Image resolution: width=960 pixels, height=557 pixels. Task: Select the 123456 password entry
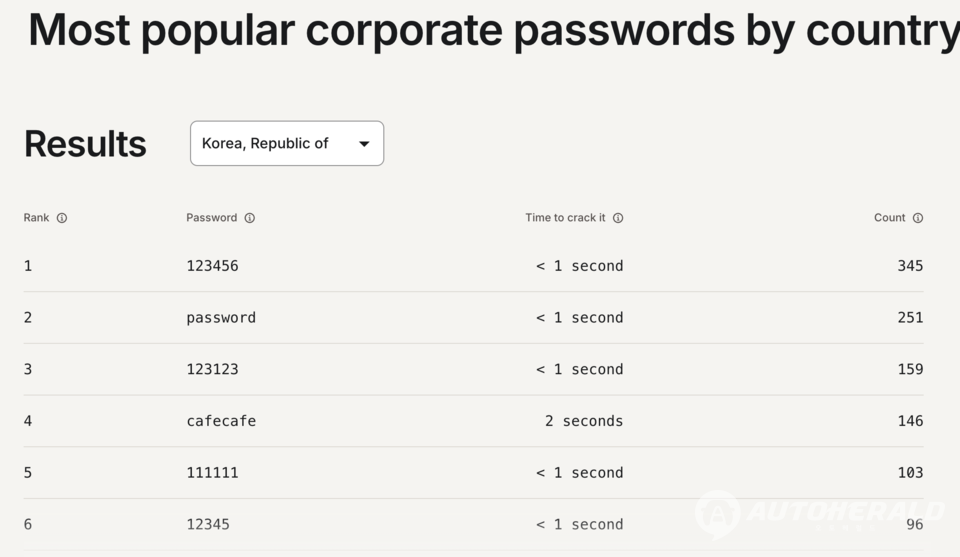(x=212, y=266)
